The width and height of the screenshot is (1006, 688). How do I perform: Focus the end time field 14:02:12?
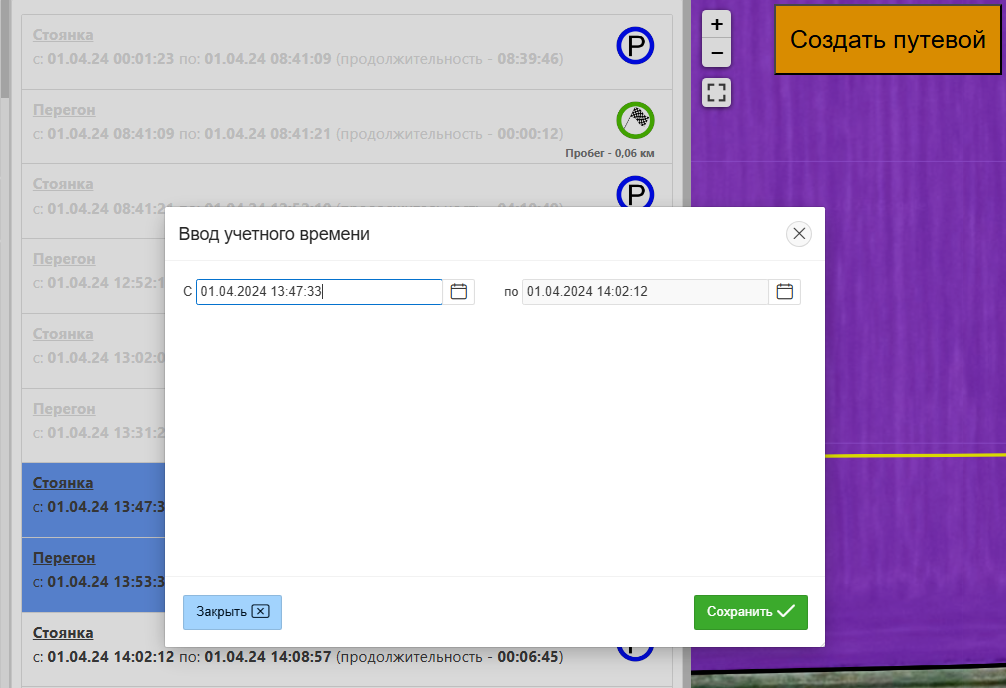pos(644,292)
